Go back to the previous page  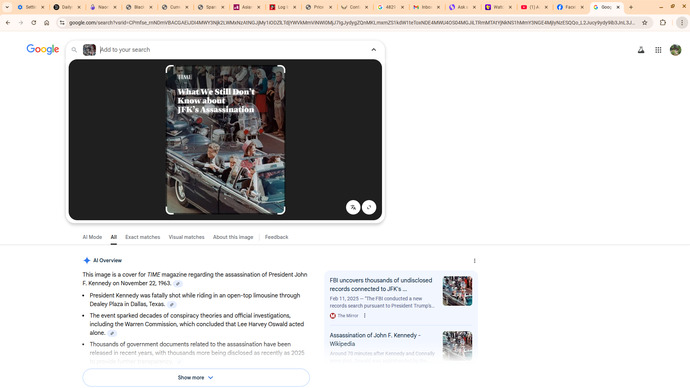[x=8, y=22]
